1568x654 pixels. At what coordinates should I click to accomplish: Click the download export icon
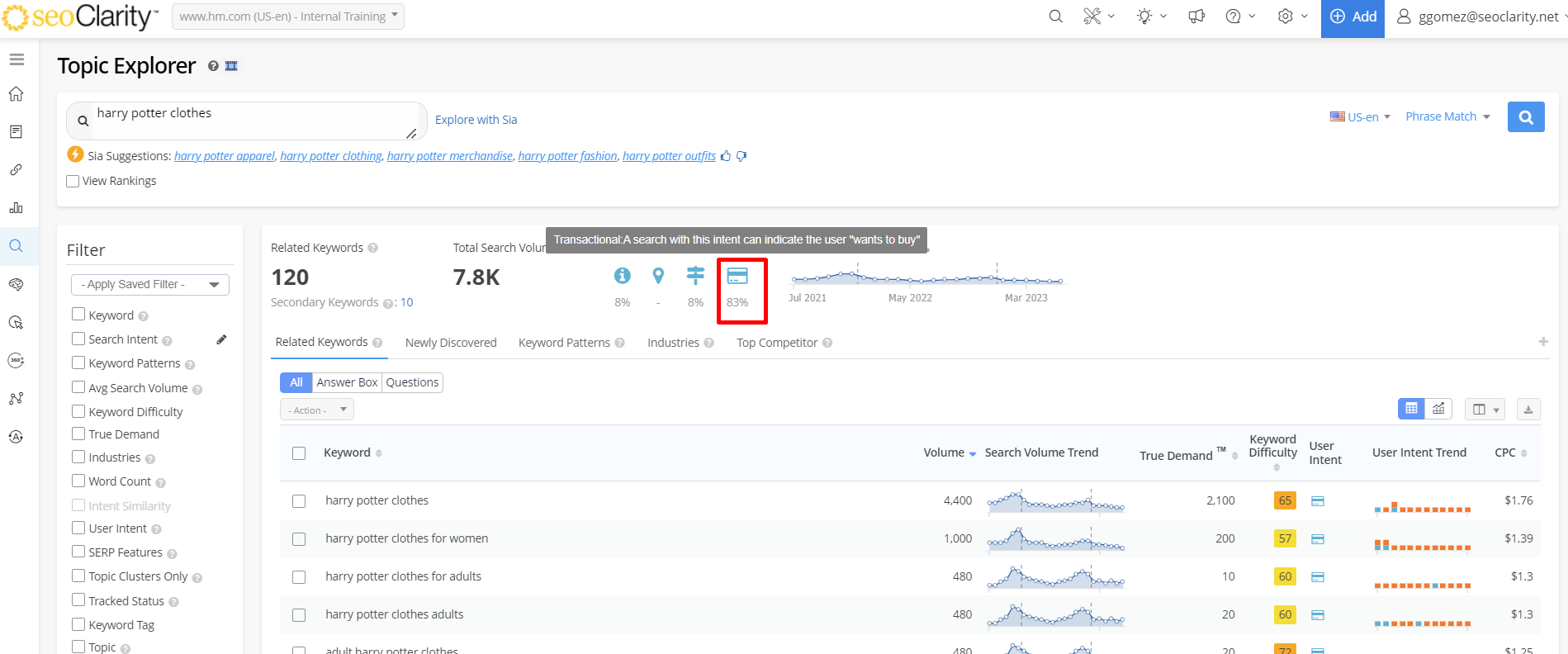click(x=1528, y=409)
